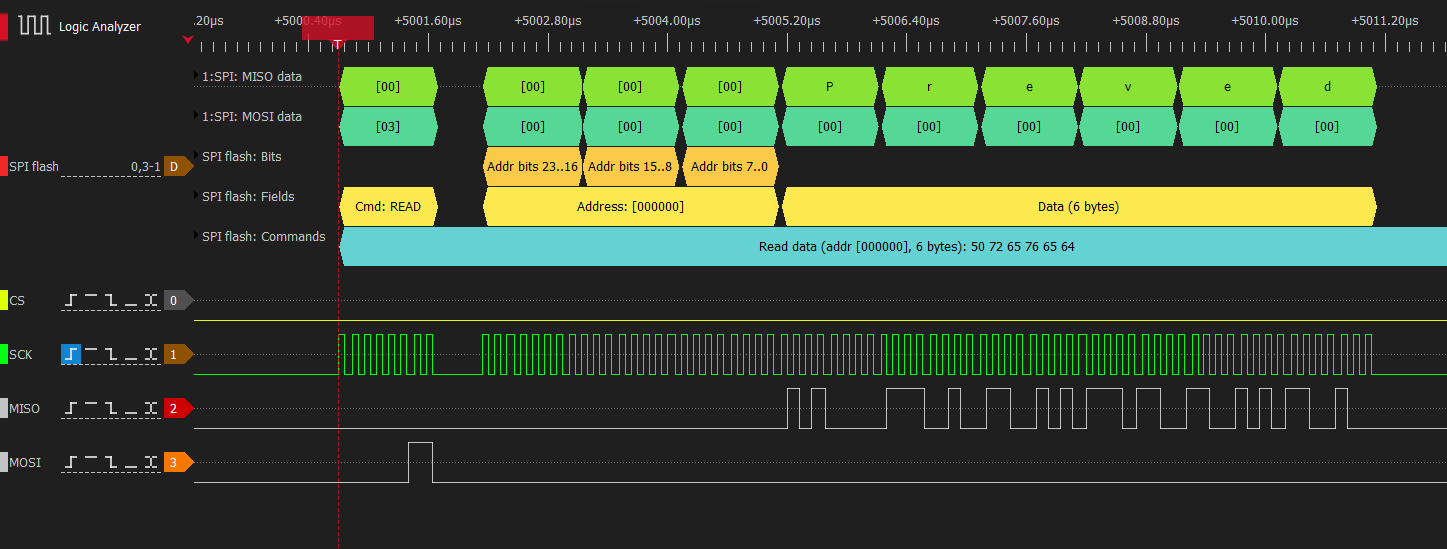
Task: Choose high level trigger for MOSI
Action: 91,462
